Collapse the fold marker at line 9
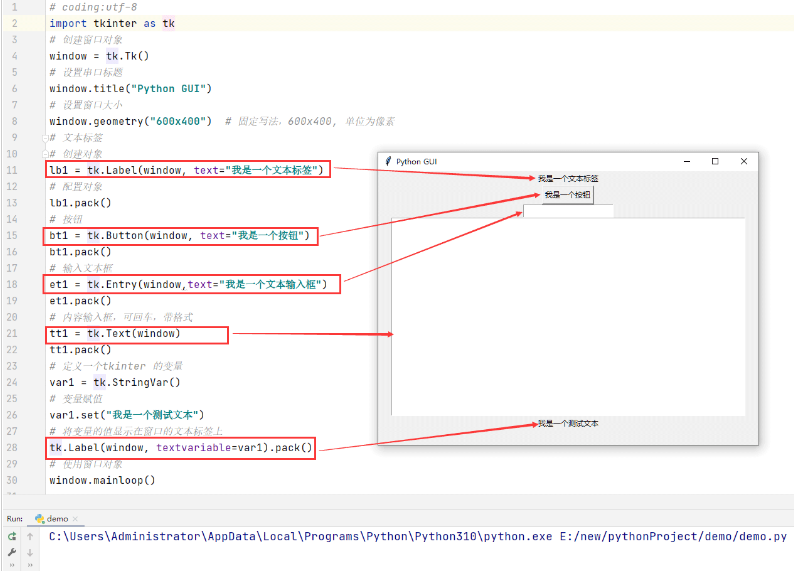 tap(45, 138)
